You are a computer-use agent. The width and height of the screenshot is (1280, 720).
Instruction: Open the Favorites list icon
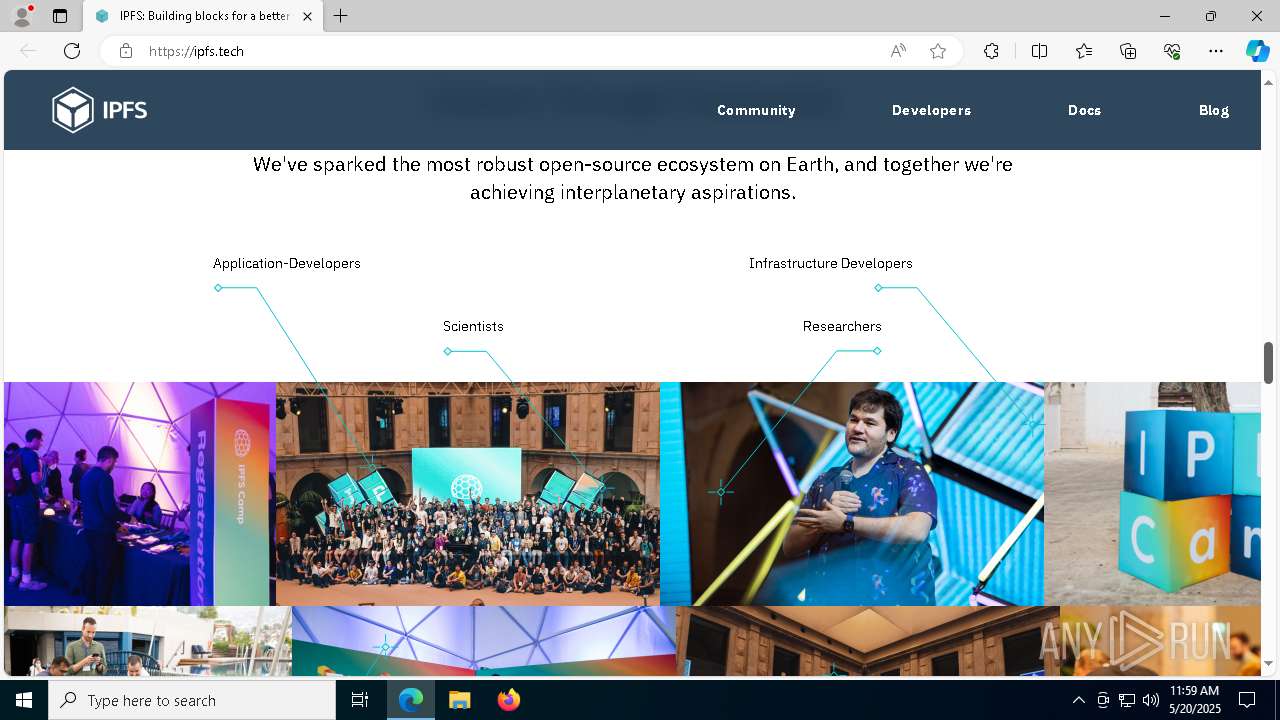tap(1084, 51)
